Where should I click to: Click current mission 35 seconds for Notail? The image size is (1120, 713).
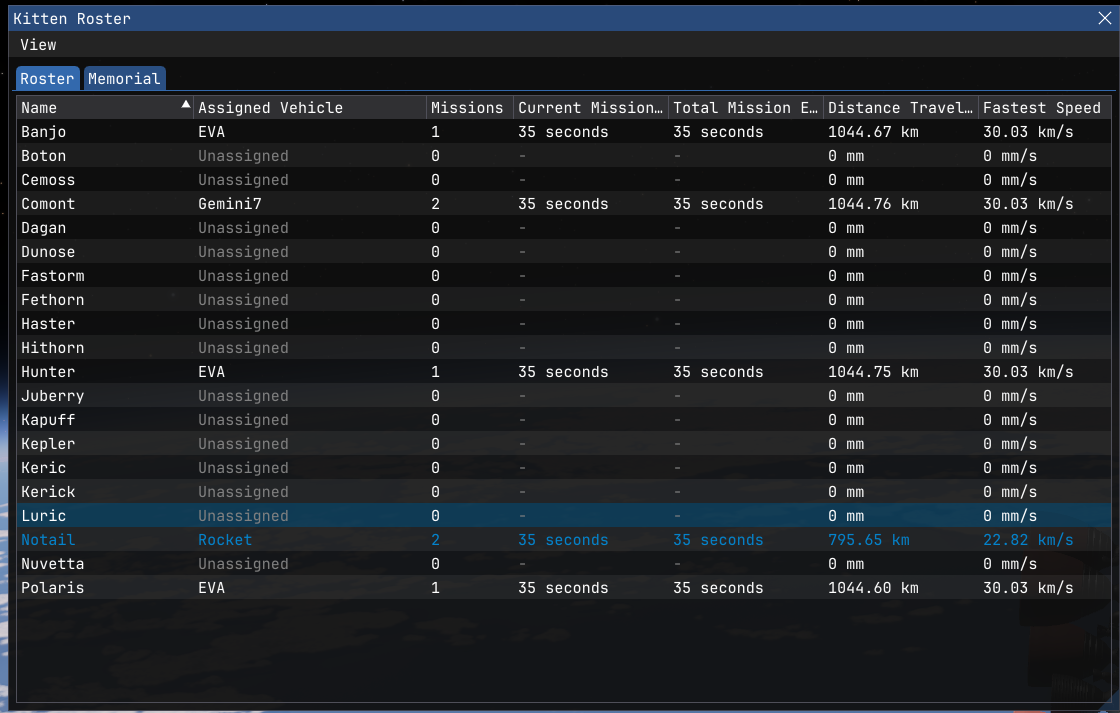563,540
